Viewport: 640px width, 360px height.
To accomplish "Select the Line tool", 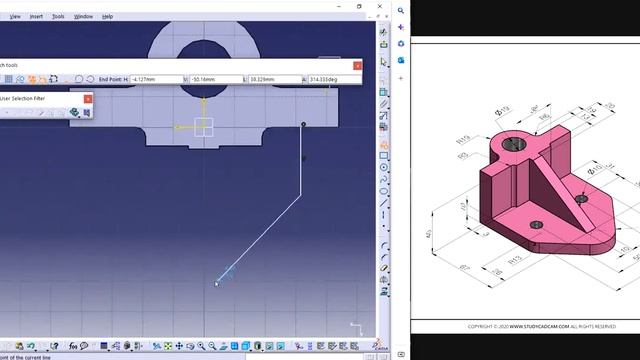I will (x=383, y=203).
